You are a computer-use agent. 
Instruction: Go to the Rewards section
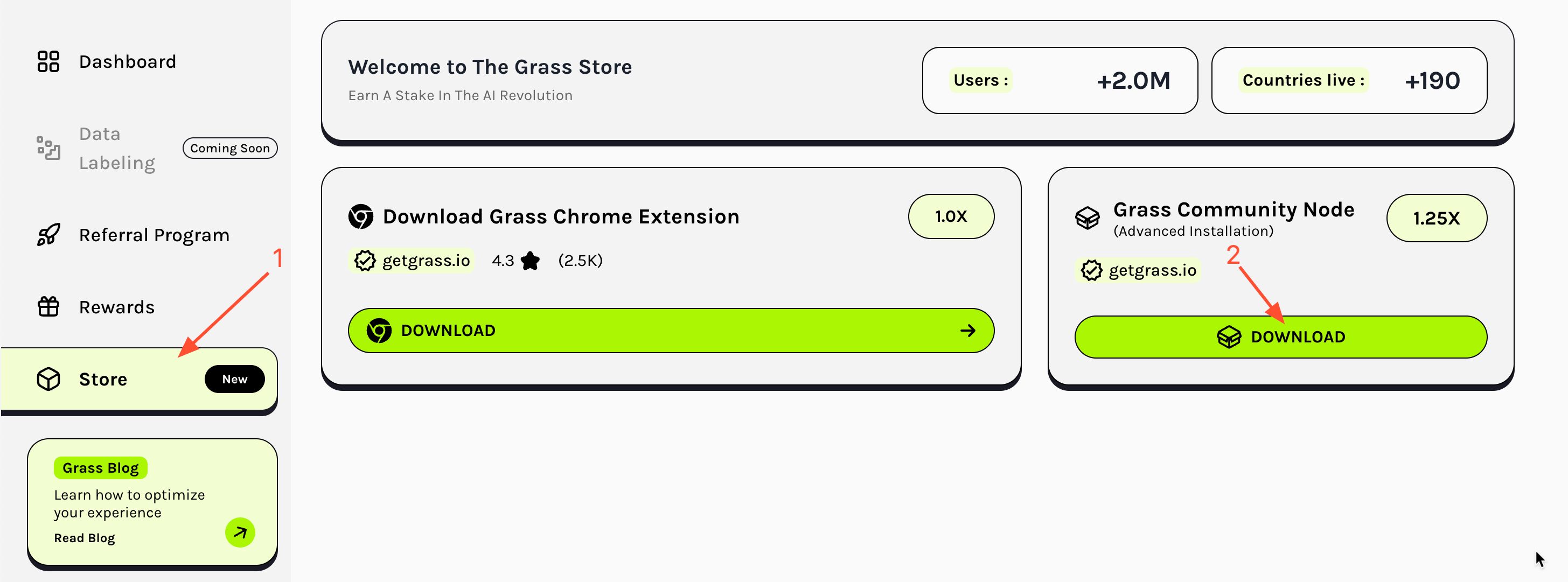[116, 306]
